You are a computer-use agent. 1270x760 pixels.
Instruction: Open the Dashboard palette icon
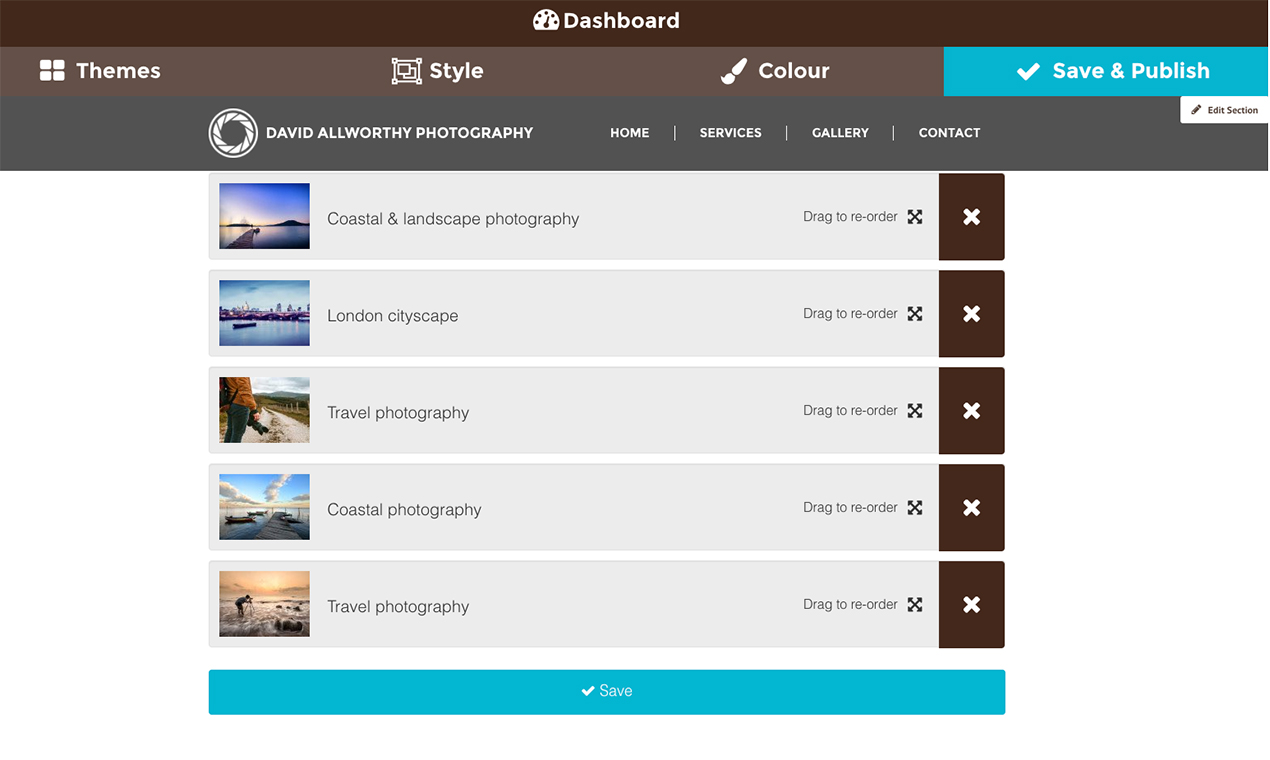tap(546, 20)
